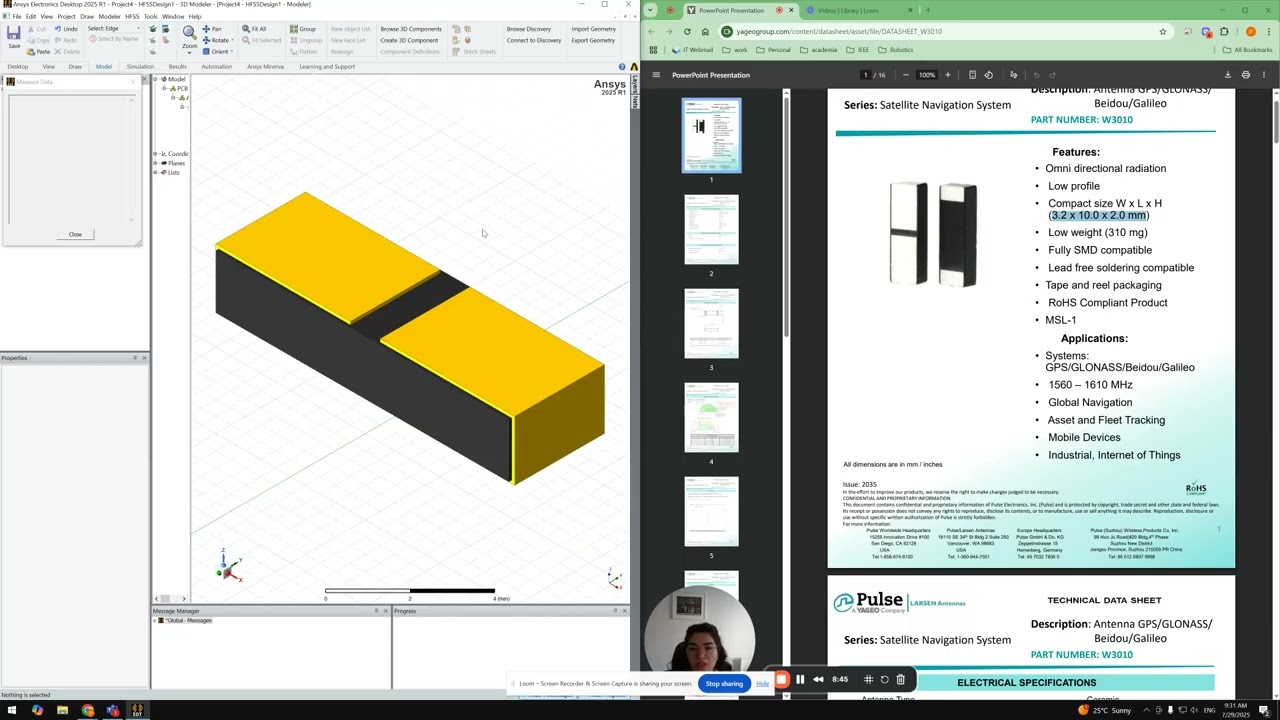The width and height of the screenshot is (1280, 720).
Task: Open the Select: Edge dropdown
Action: pyautogui.click(x=116, y=29)
